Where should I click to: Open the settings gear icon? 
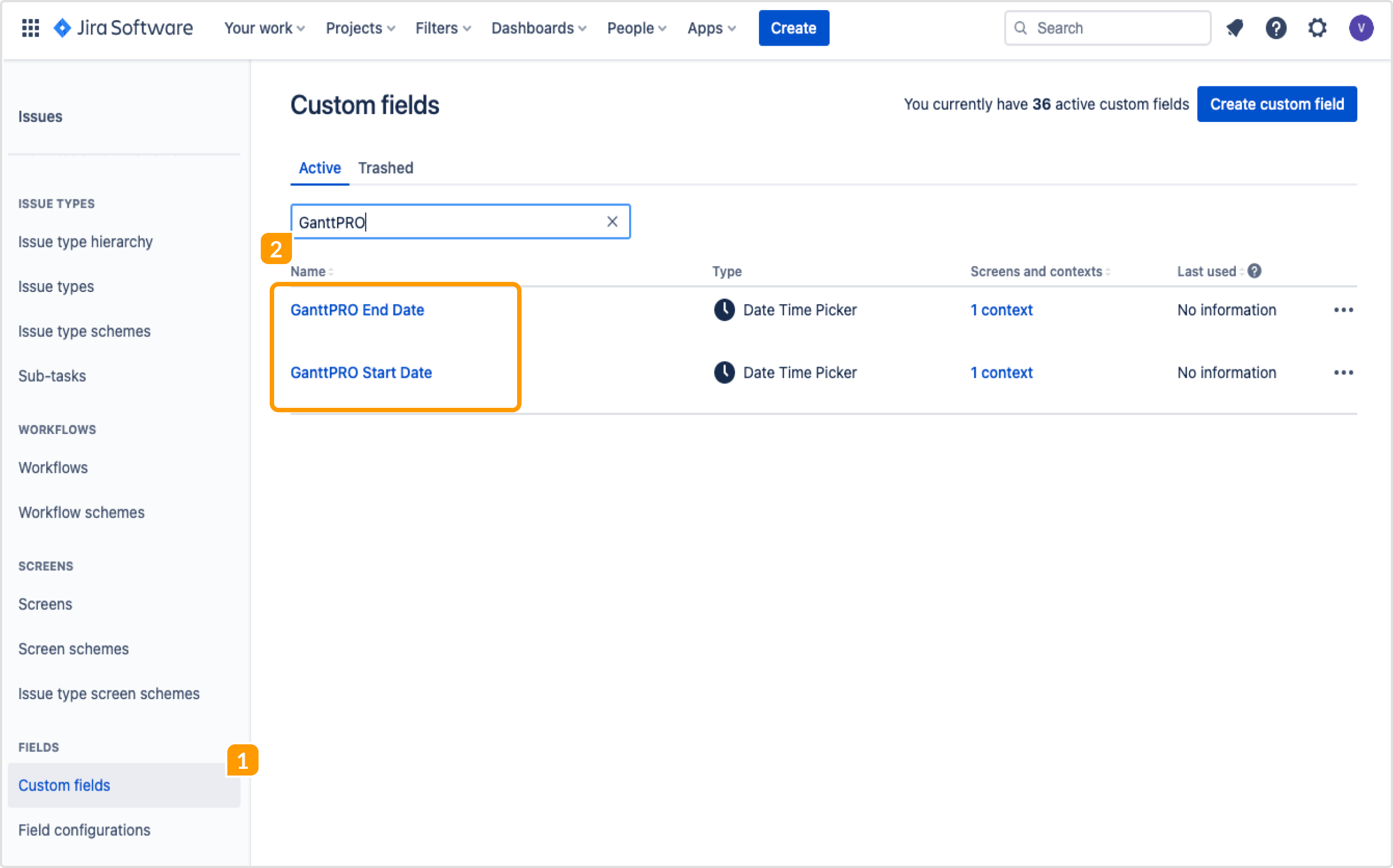pos(1317,27)
